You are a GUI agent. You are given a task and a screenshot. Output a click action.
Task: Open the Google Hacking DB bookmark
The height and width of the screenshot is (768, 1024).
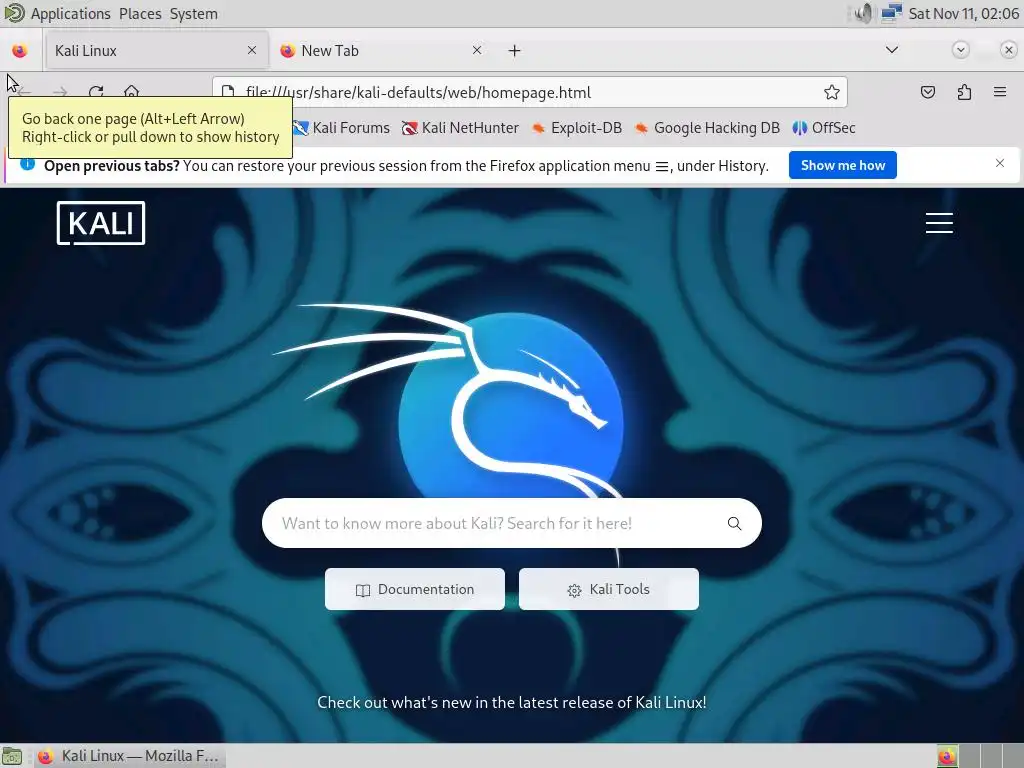[x=707, y=128]
